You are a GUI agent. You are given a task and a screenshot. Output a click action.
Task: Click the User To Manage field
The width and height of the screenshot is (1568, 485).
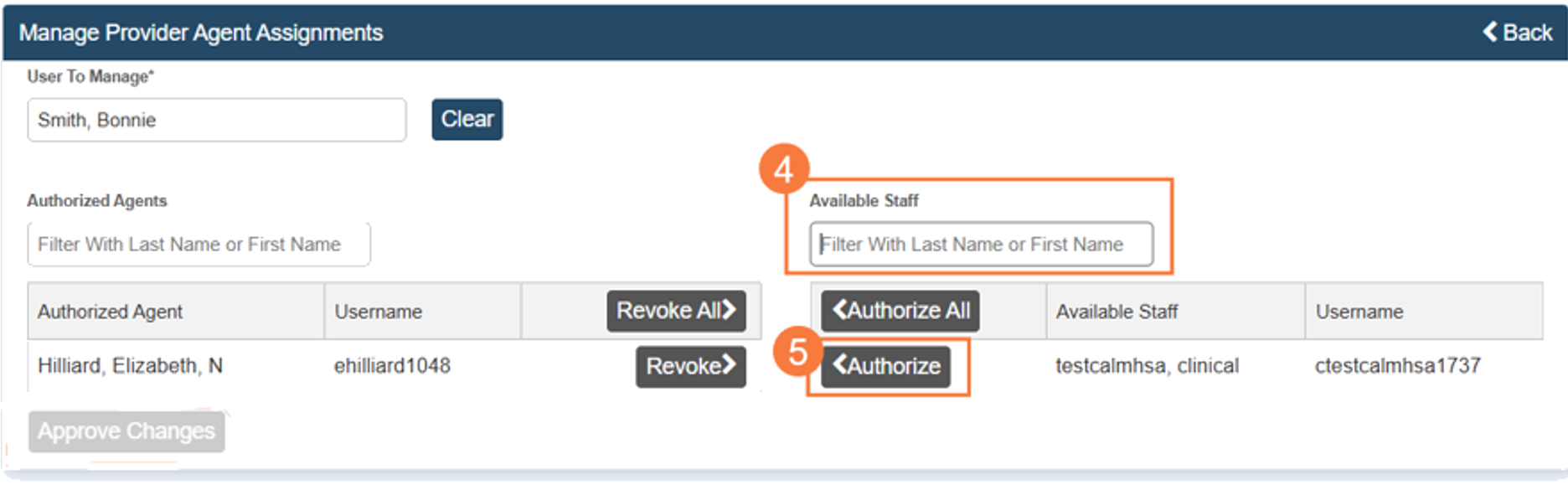(216, 120)
